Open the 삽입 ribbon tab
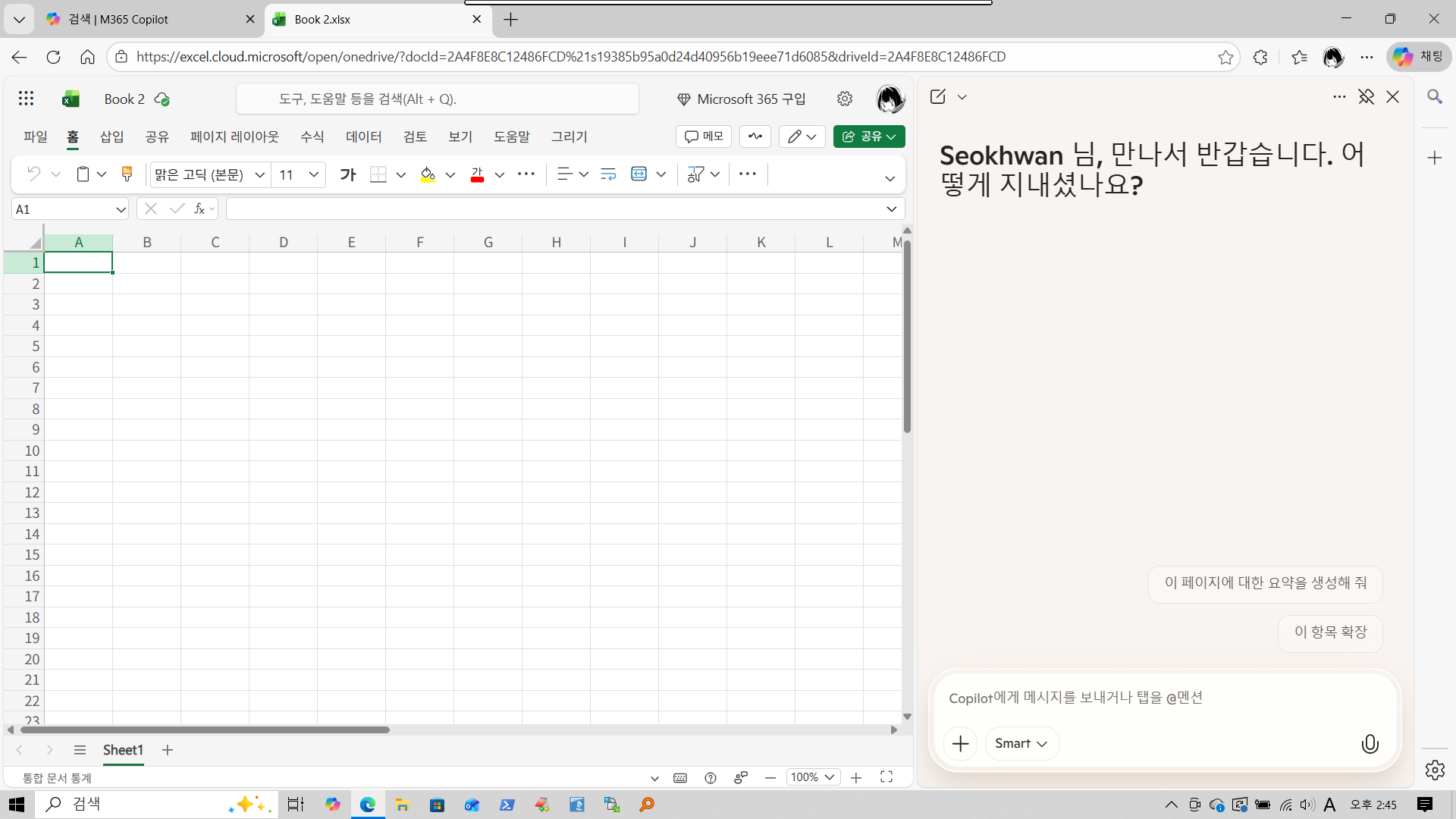This screenshot has width=1456, height=819. coord(111,136)
